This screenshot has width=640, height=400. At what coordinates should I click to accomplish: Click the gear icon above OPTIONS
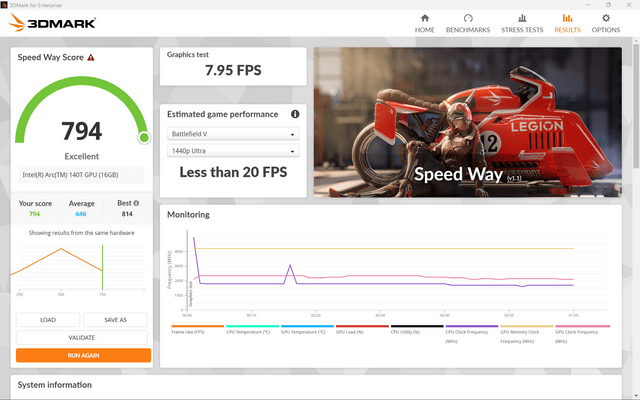click(606, 18)
